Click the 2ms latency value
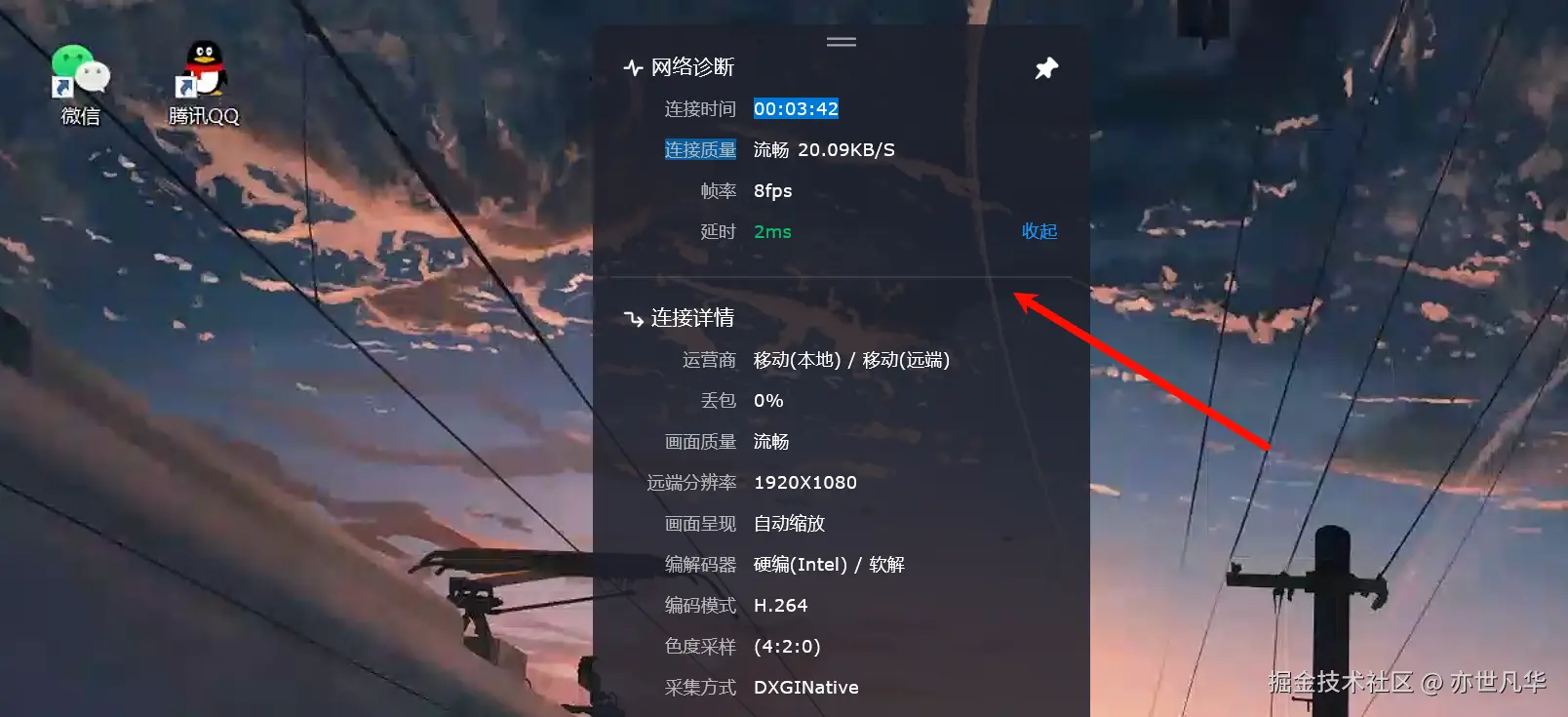Screen dimensions: 1568x717 click(772, 231)
